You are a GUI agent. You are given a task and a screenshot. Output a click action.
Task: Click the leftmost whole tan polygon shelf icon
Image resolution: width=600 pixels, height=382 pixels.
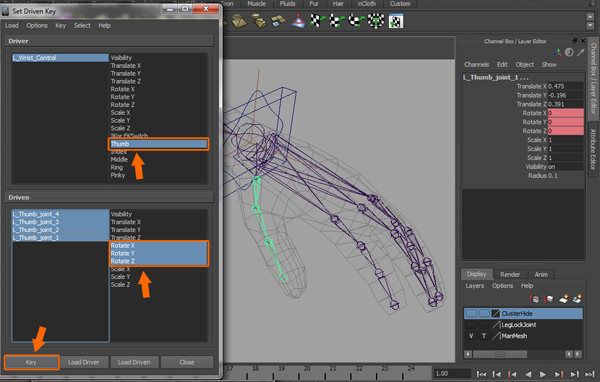pos(239,21)
